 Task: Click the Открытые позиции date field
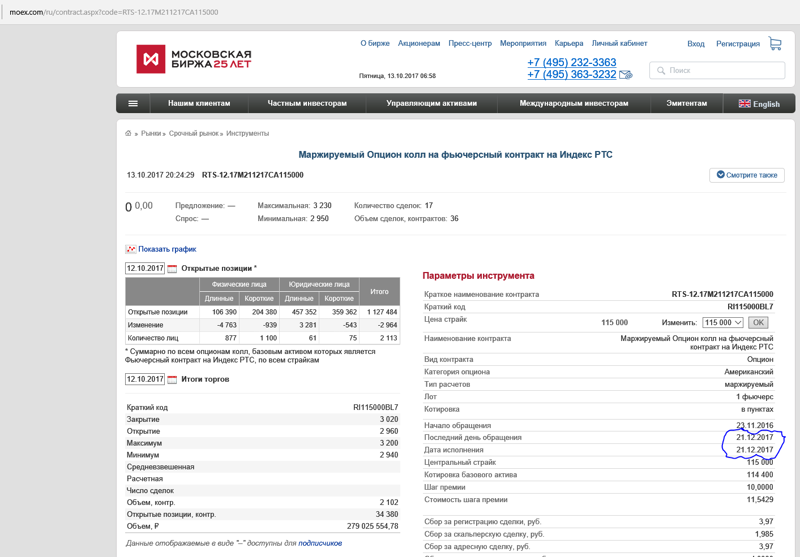pos(145,268)
